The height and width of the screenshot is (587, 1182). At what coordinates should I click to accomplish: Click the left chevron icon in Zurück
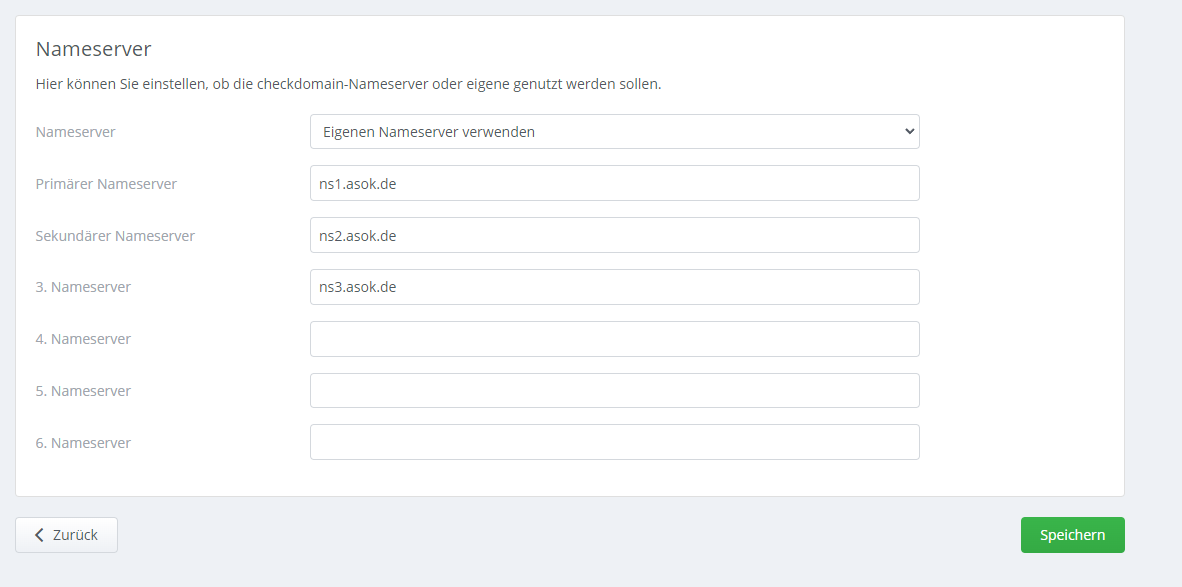39,535
